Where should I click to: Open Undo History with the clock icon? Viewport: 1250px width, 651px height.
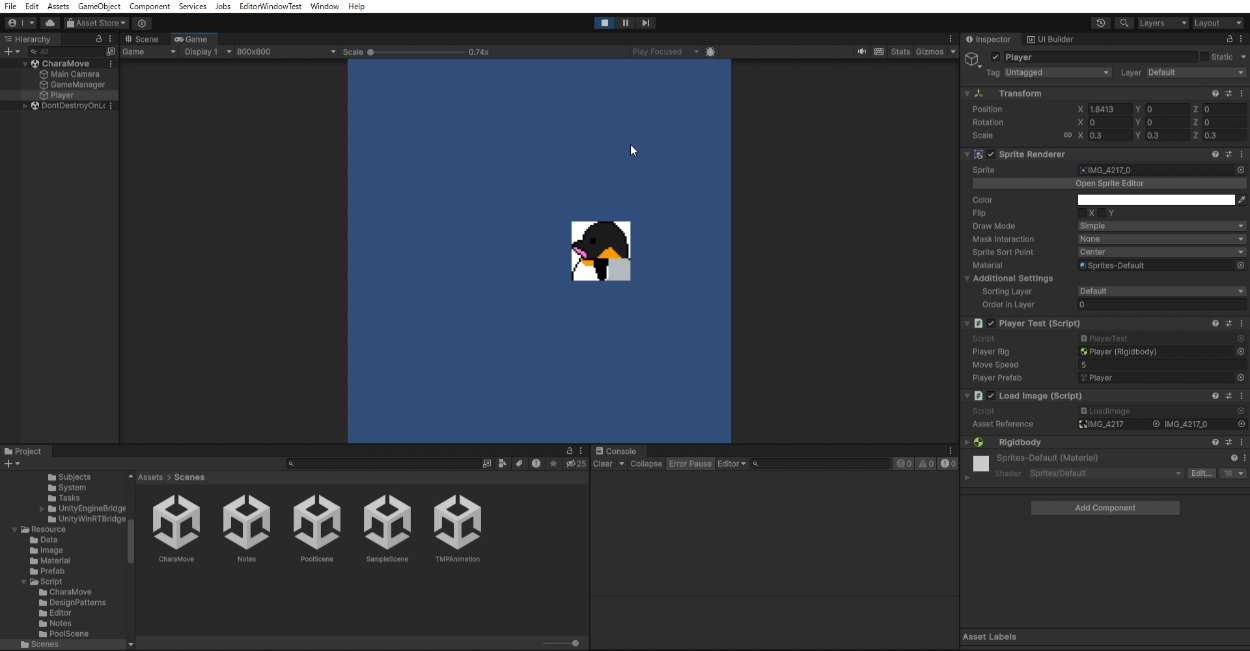(x=1101, y=23)
